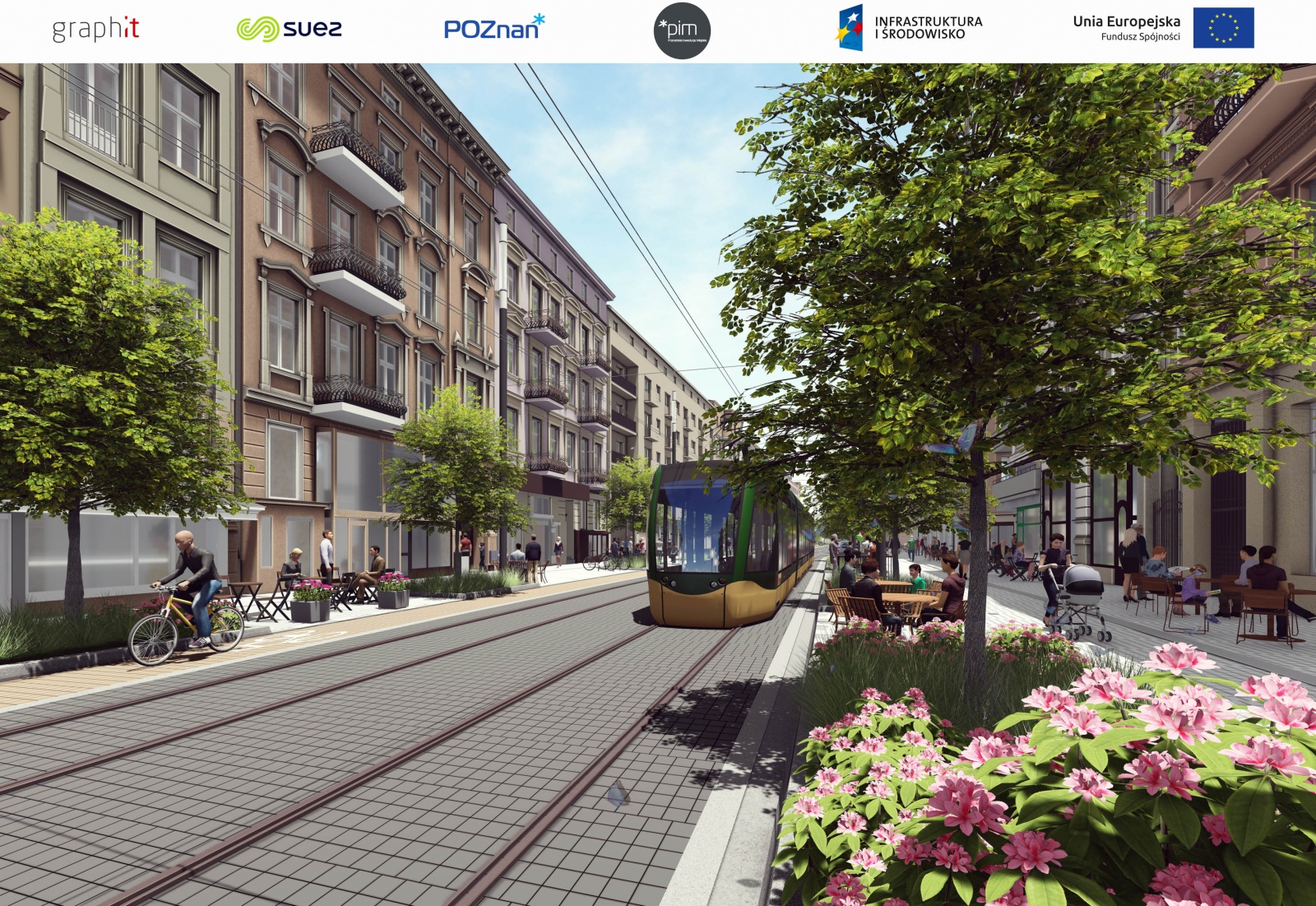The width and height of the screenshot is (1316, 906).
Task: Click the POZnan city logo
Action: point(494,27)
